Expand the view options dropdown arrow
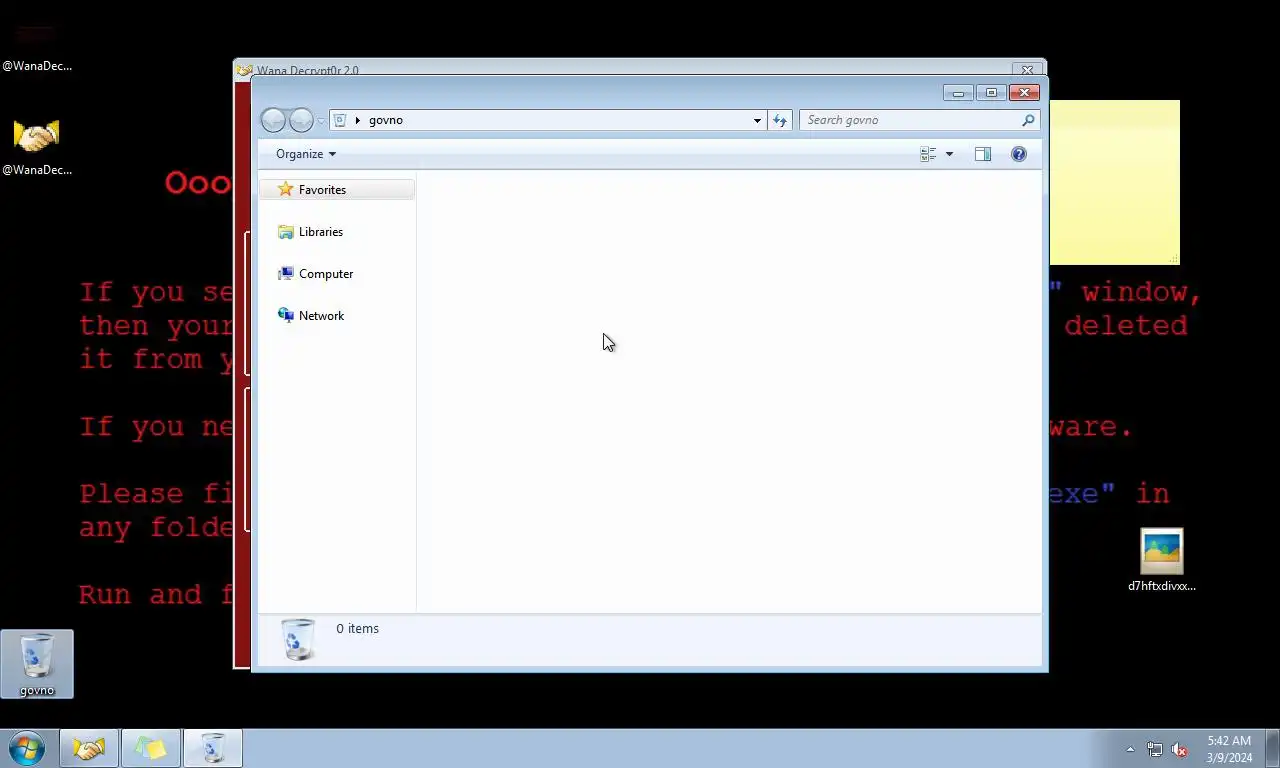The height and width of the screenshot is (768, 1280). pos(949,154)
